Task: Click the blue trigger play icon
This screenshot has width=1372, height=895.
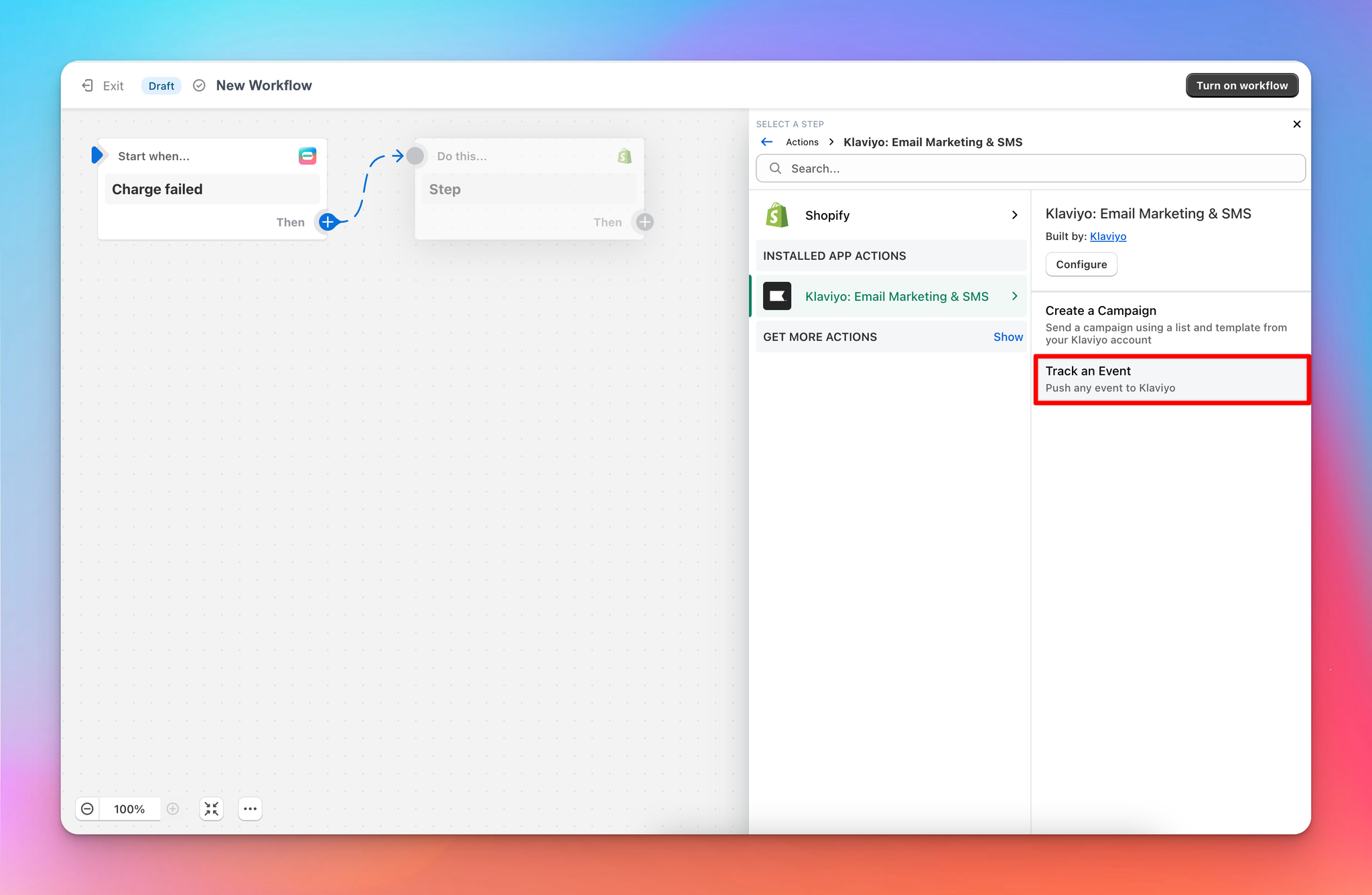Action: 98,155
